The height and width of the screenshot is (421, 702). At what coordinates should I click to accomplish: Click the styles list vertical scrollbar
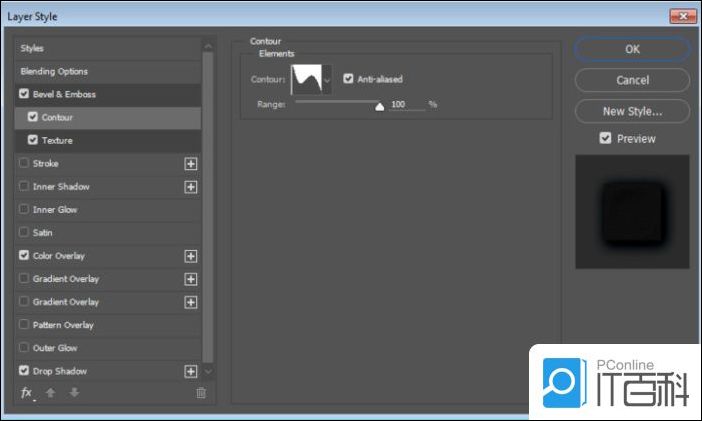pyautogui.click(x=208, y=208)
